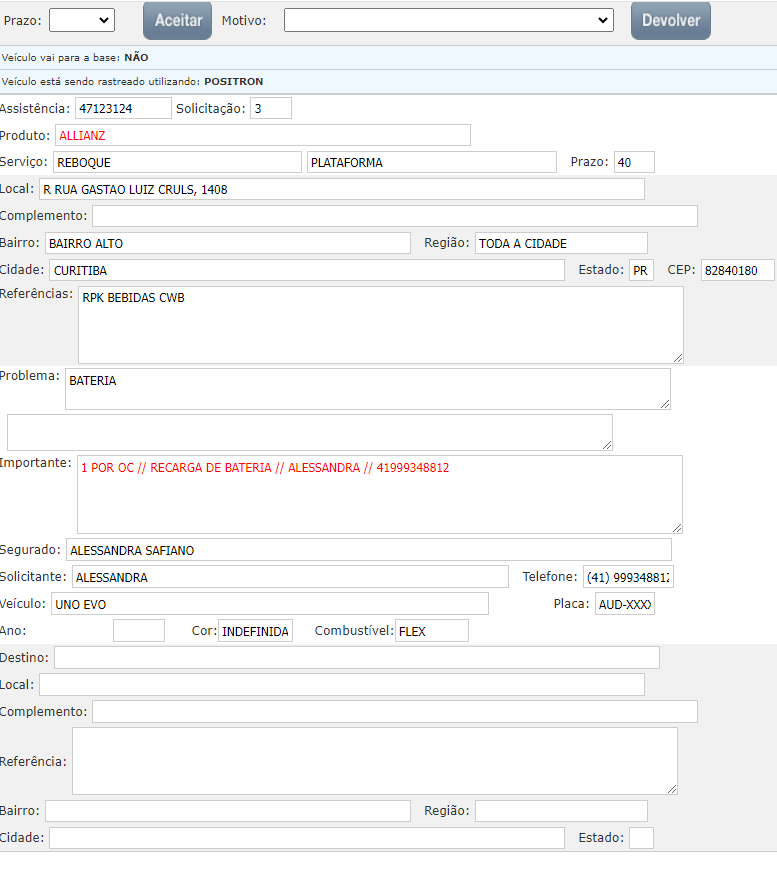This screenshot has width=777, height=880.
Task: Click the Assistência number field
Action: point(123,108)
